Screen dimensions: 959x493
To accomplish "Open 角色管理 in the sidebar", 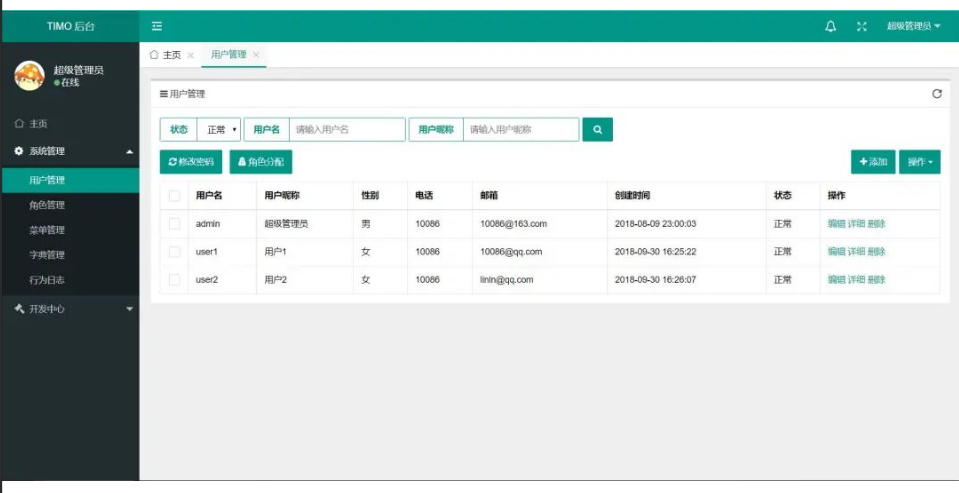I will click(70, 205).
